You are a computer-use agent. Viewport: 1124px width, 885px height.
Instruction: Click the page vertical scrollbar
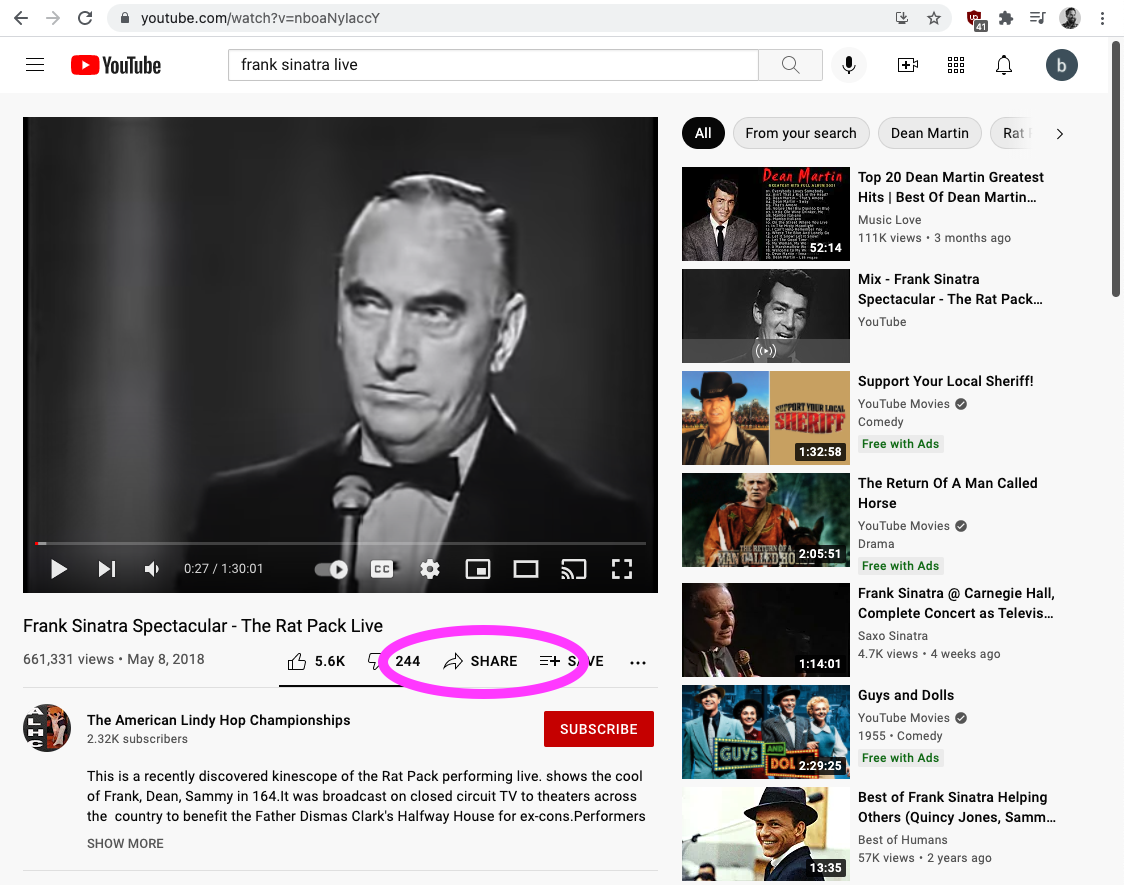tap(1115, 169)
